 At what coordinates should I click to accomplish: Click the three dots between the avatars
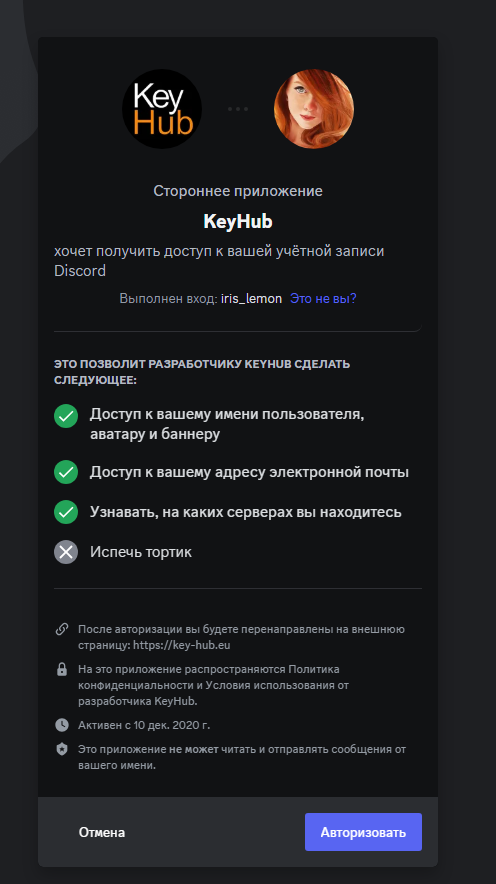click(x=238, y=109)
